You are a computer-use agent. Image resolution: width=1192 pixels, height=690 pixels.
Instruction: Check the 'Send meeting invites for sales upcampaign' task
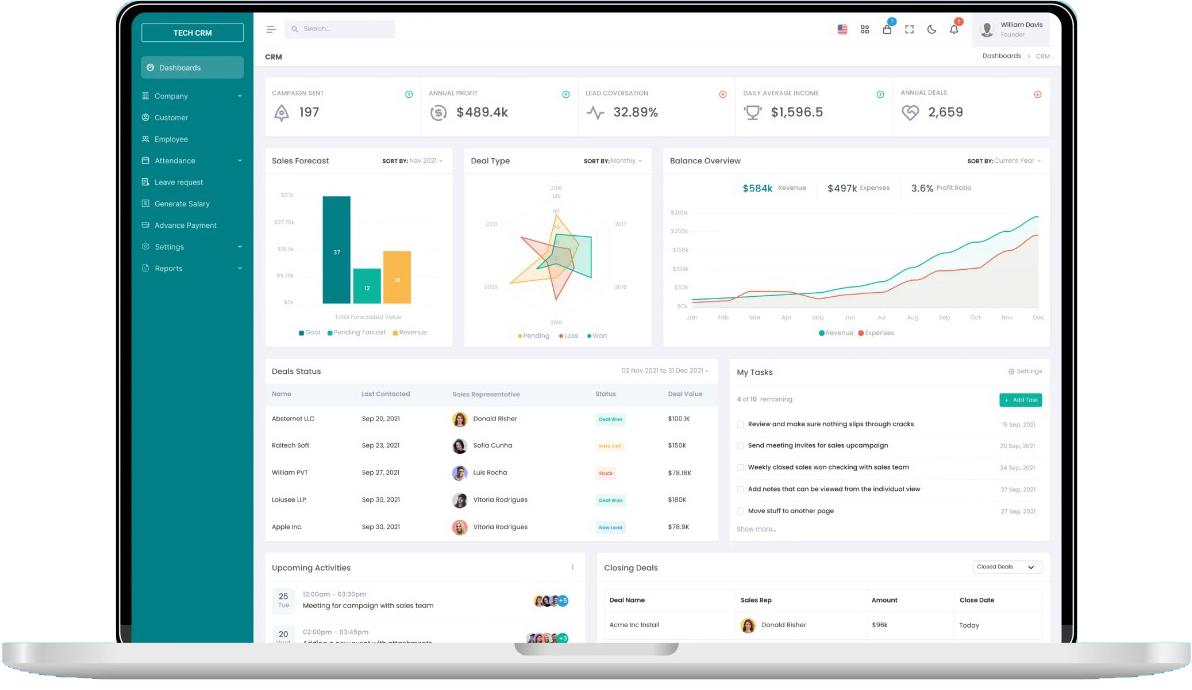pyautogui.click(x=741, y=446)
